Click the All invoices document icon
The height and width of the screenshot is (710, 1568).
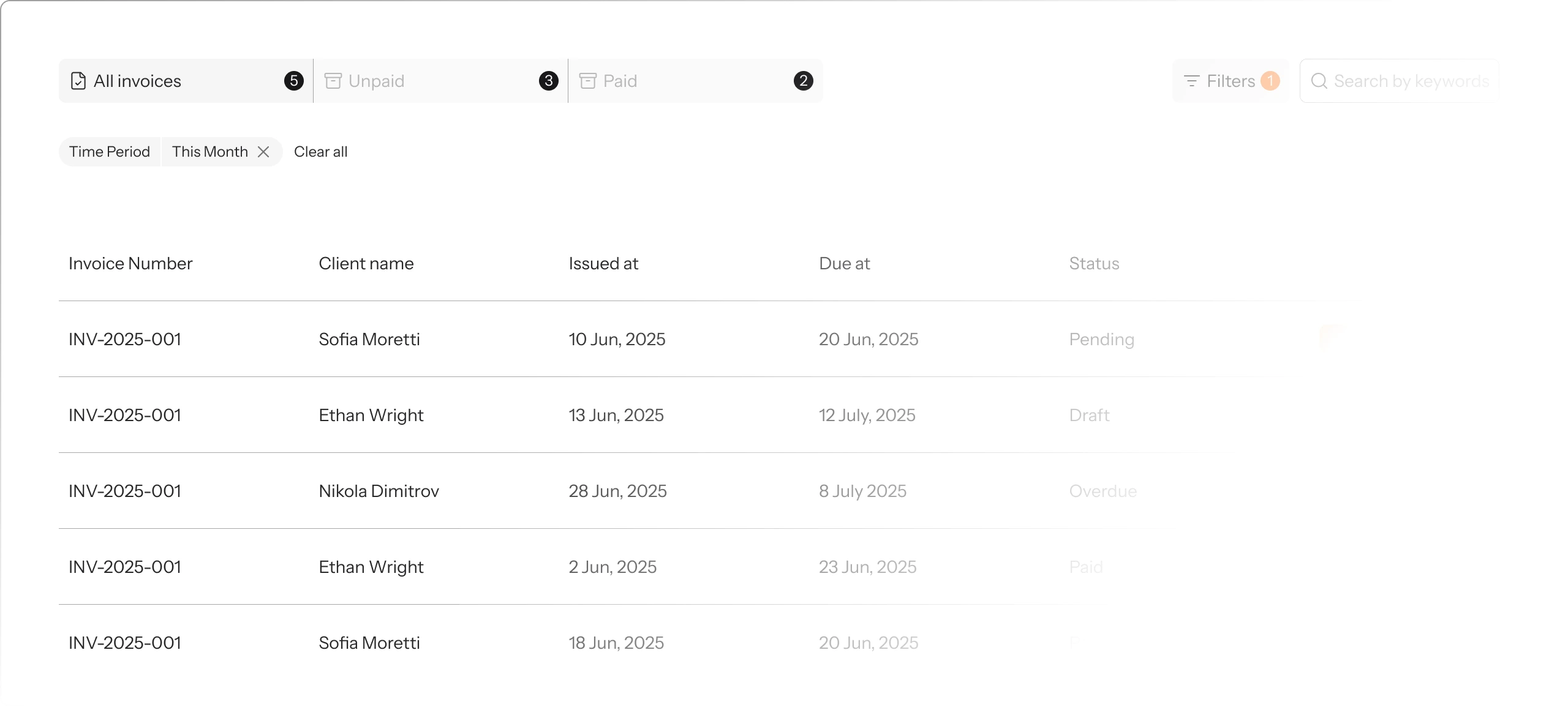tap(78, 81)
